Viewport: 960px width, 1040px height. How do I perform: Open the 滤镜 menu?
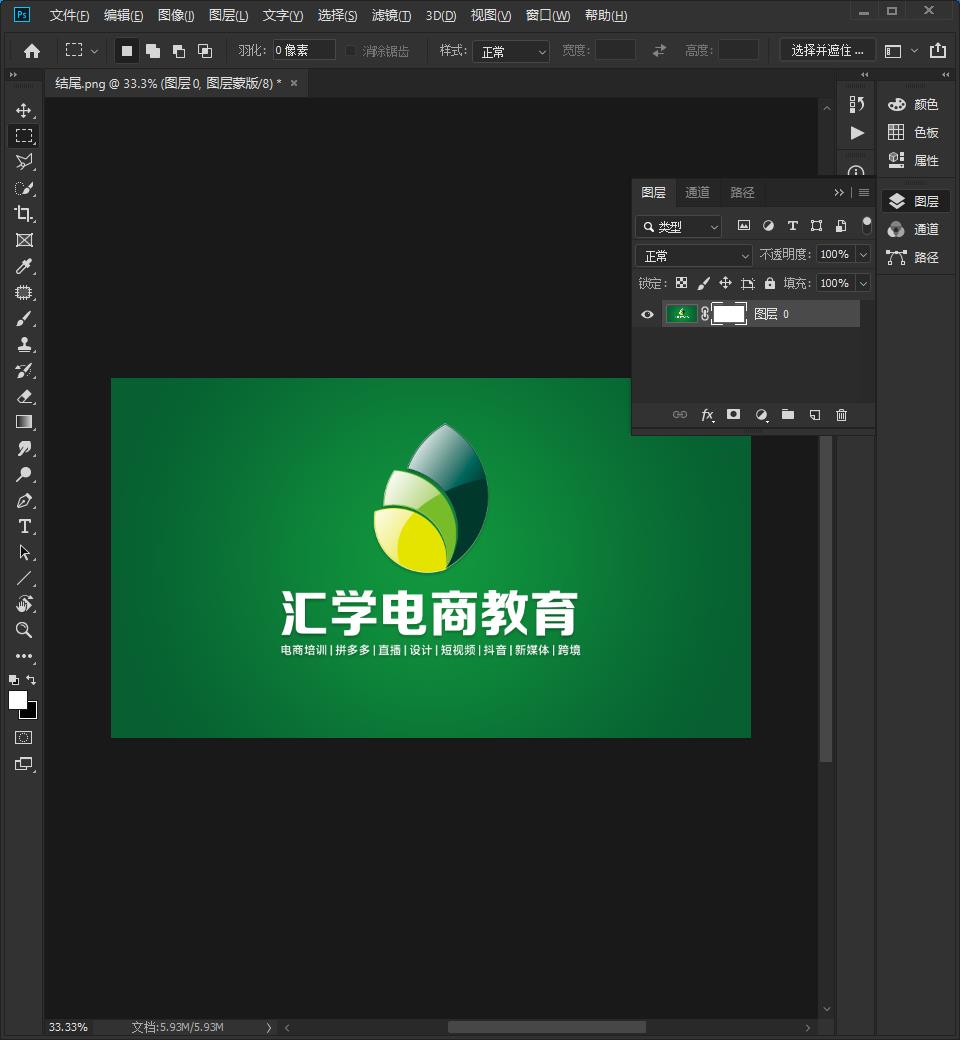(x=391, y=15)
